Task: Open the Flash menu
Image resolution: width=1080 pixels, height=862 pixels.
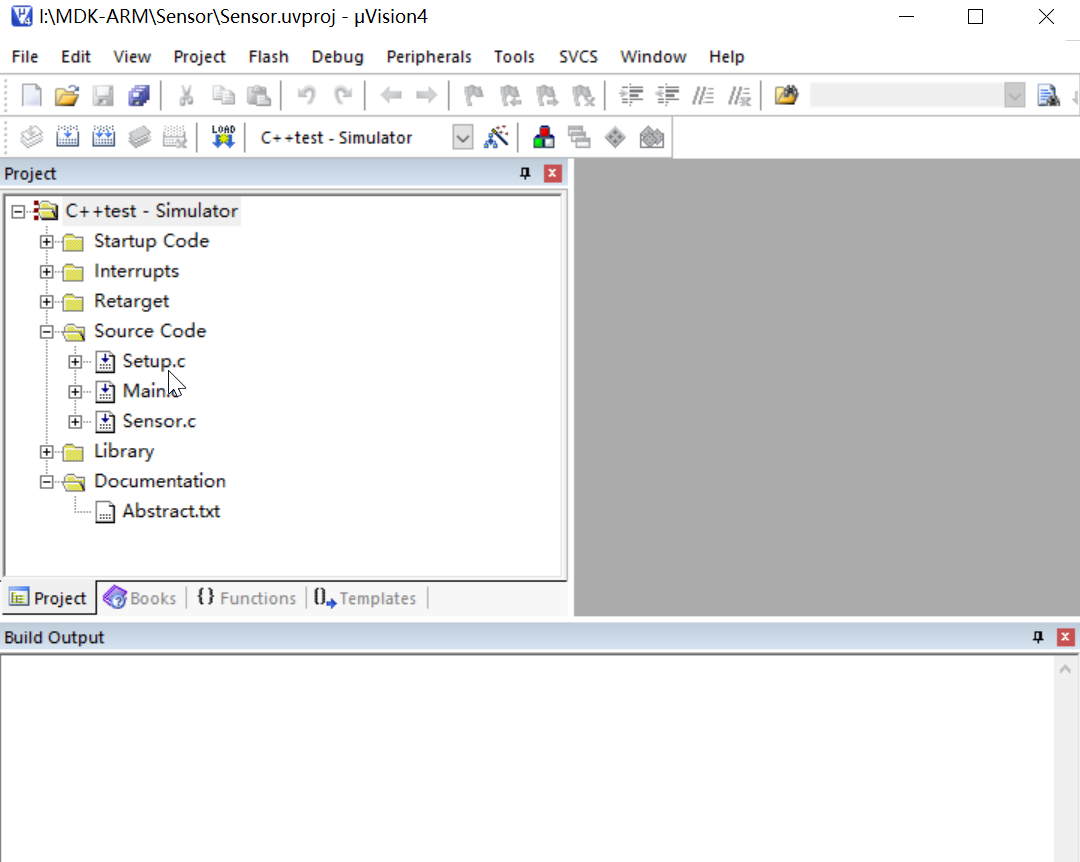Action: coord(269,57)
